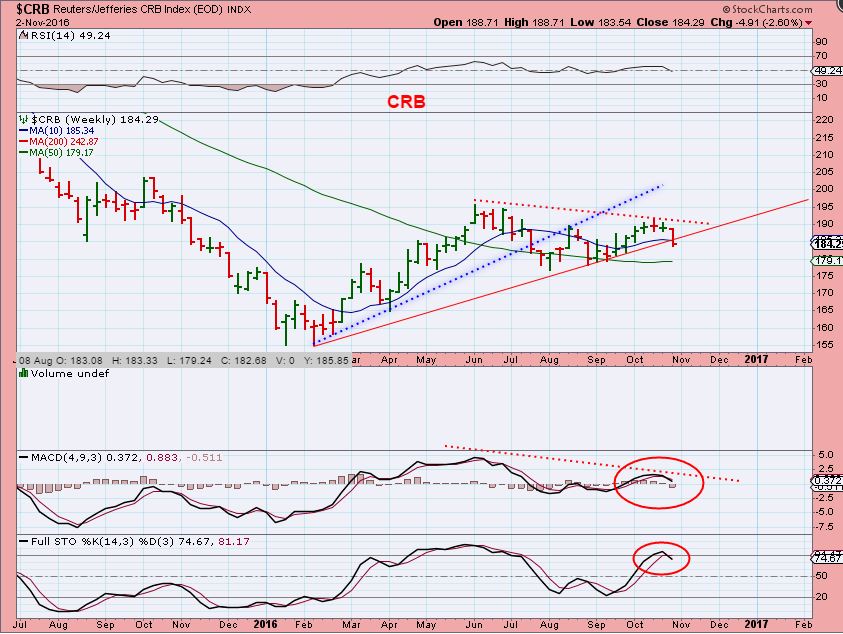
Task: Click the INDX exchange label
Action: pos(239,10)
